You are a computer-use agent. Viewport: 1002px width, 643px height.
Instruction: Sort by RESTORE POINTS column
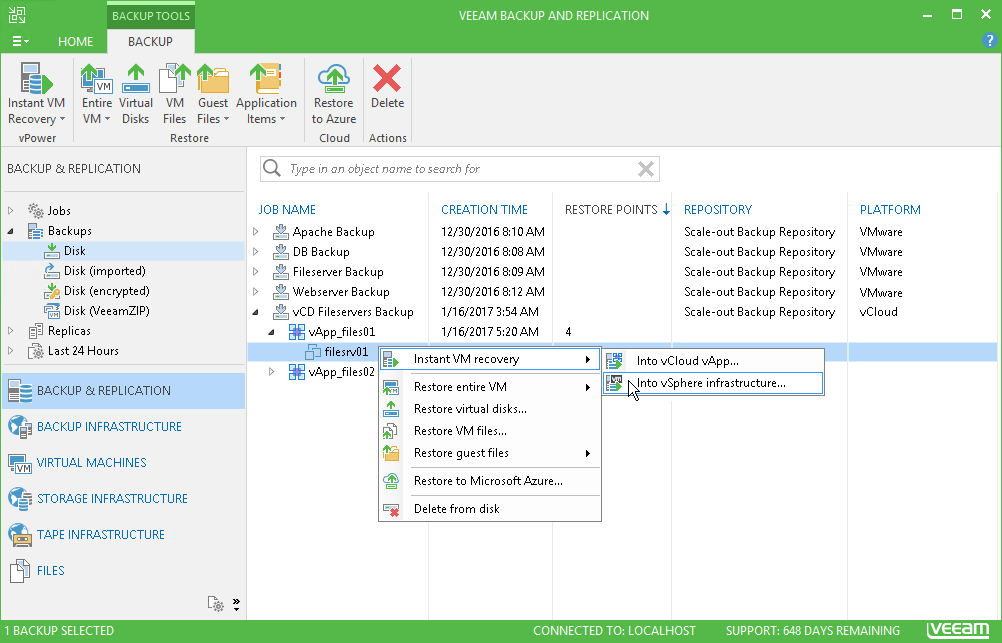point(611,210)
